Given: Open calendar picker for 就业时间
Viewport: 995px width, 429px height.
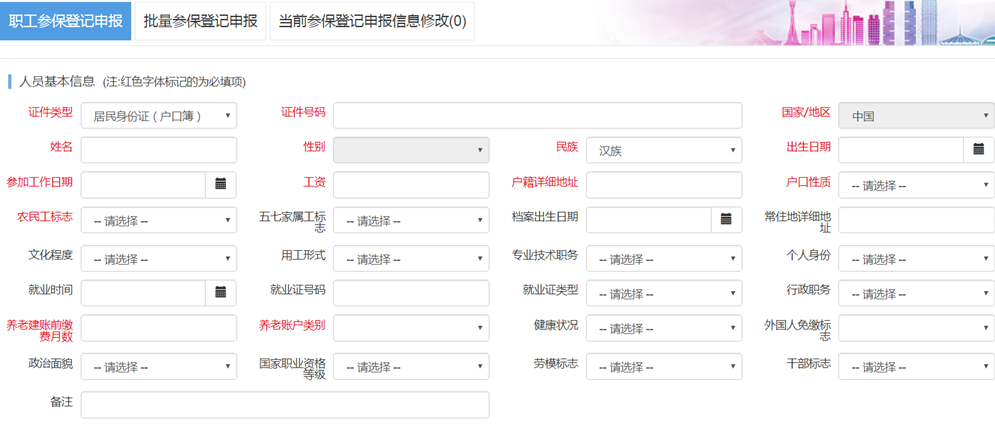Looking at the screenshot, I should pos(221,293).
